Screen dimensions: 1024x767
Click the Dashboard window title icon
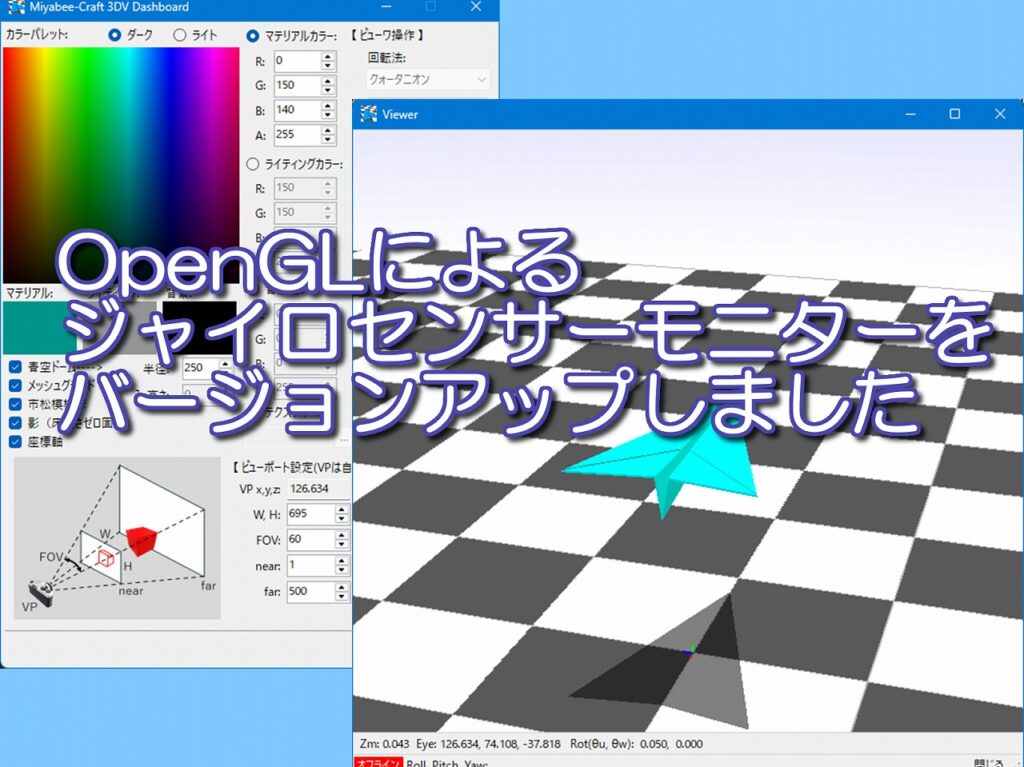16,7
